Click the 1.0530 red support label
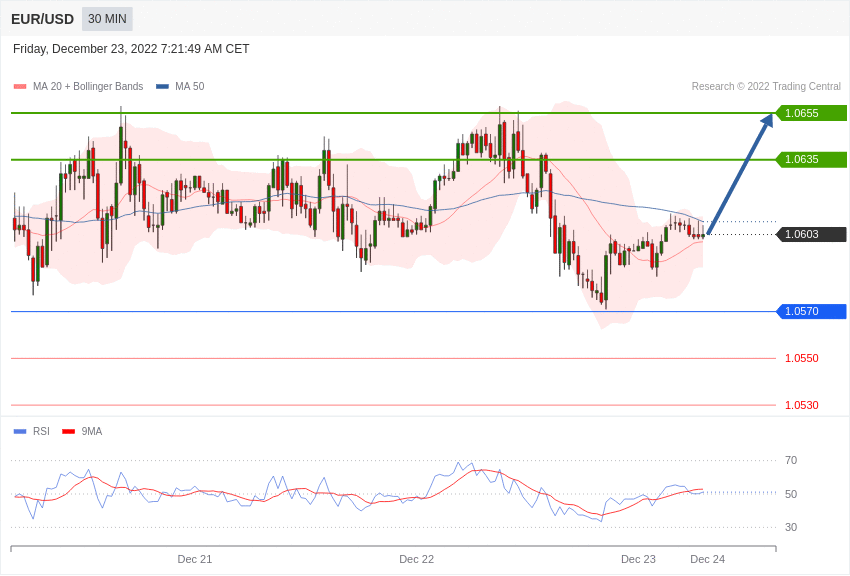 (802, 405)
